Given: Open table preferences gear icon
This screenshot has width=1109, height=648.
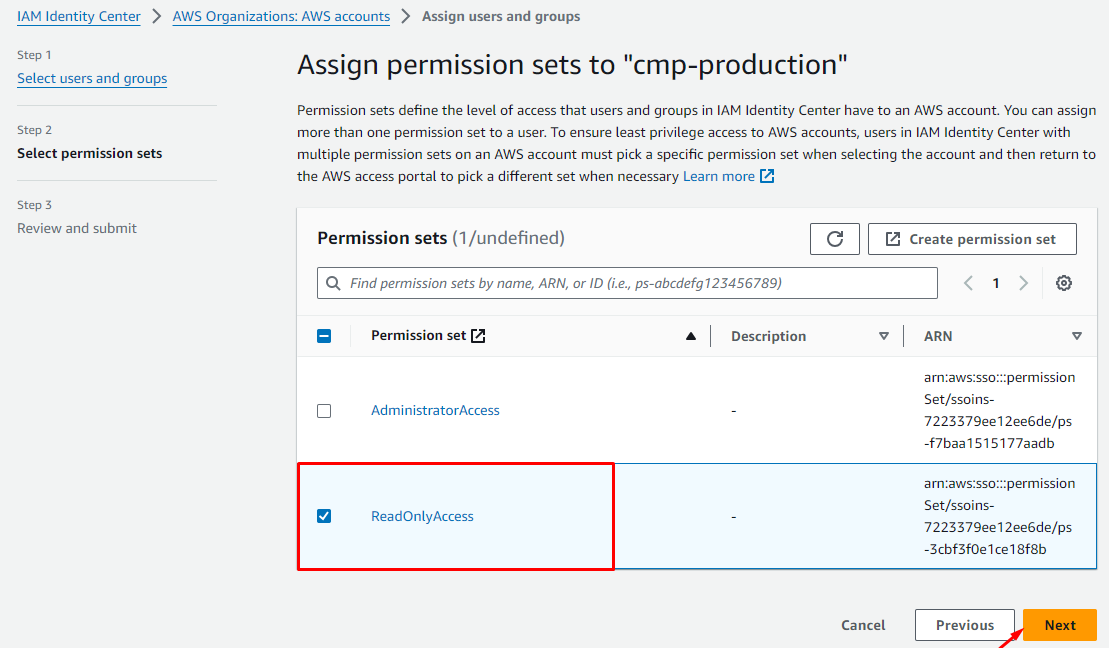Looking at the screenshot, I should (x=1064, y=283).
